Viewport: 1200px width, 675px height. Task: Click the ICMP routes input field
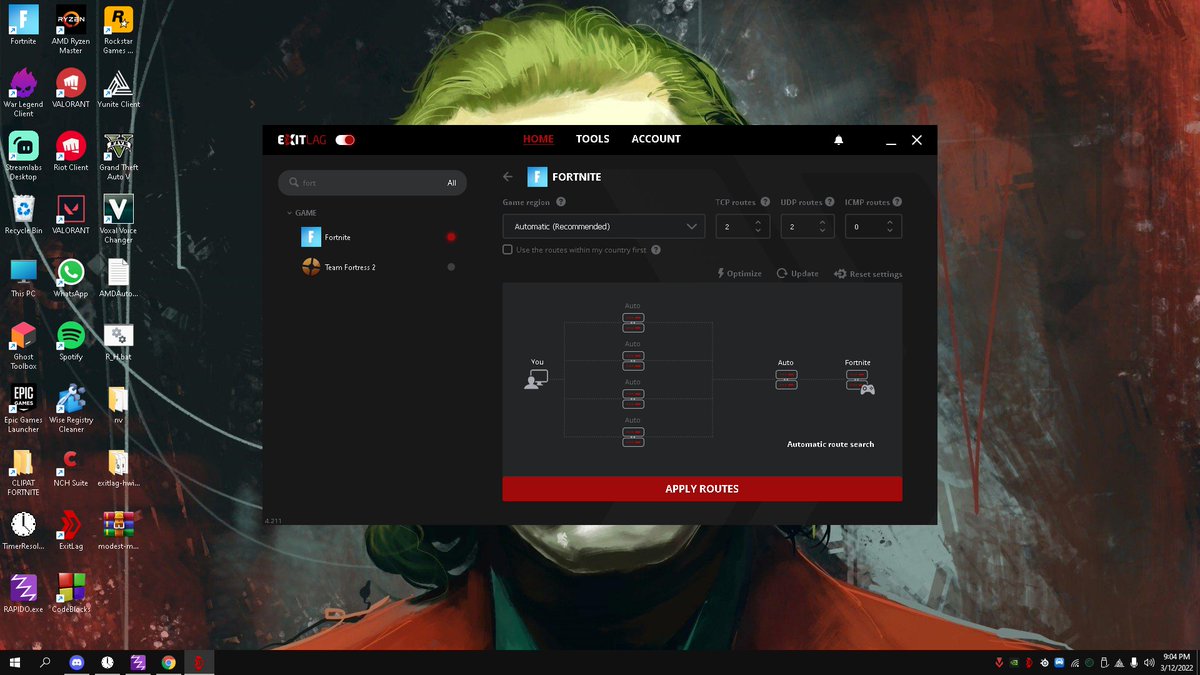(873, 227)
